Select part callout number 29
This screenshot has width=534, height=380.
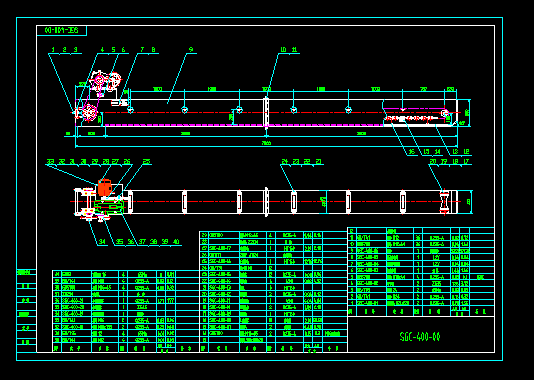pos(95,161)
